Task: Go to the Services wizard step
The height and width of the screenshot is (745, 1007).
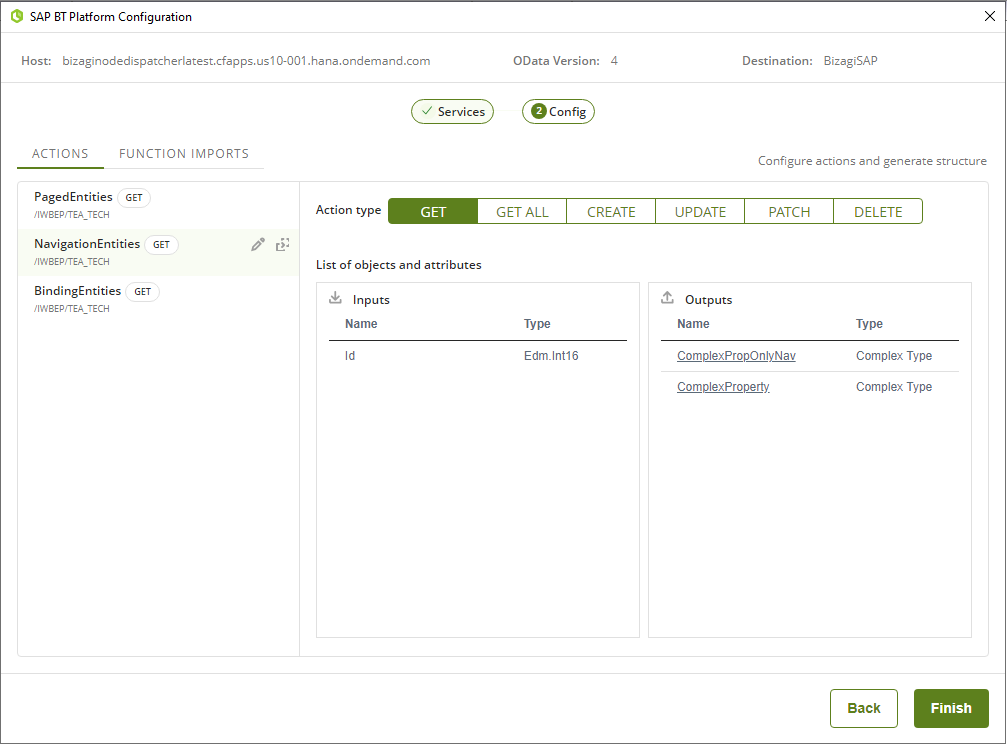Action: pyautogui.click(x=452, y=112)
